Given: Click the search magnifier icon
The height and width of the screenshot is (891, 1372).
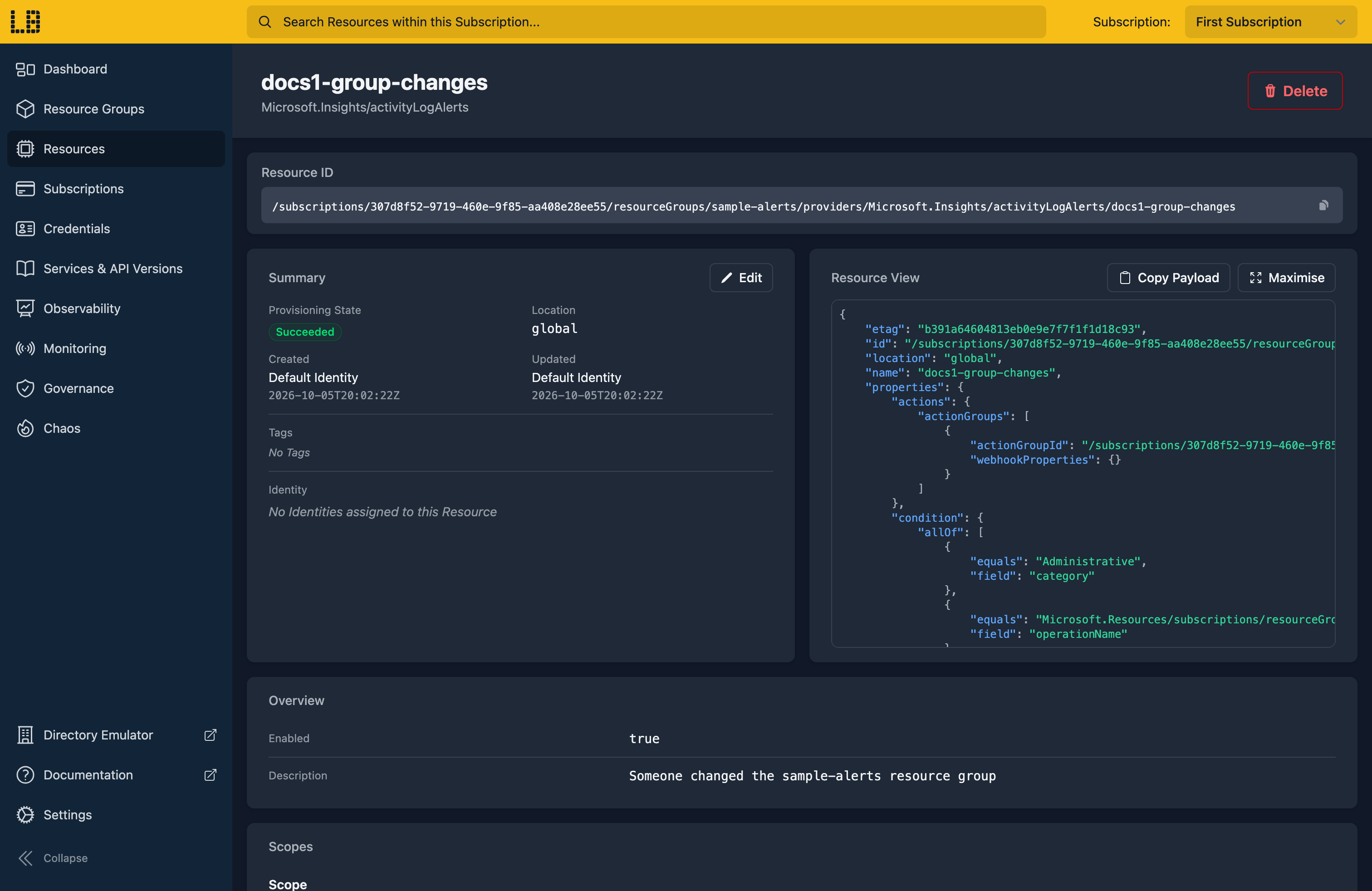Looking at the screenshot, I should coord(265,22).
